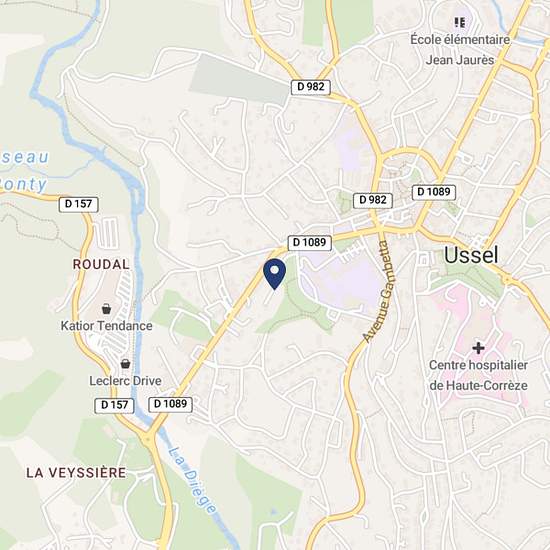The width and height of the screenshot is (550, 550).
Task: Select the Leclerc Drive shopping bag icon
Action: [125, 364]
